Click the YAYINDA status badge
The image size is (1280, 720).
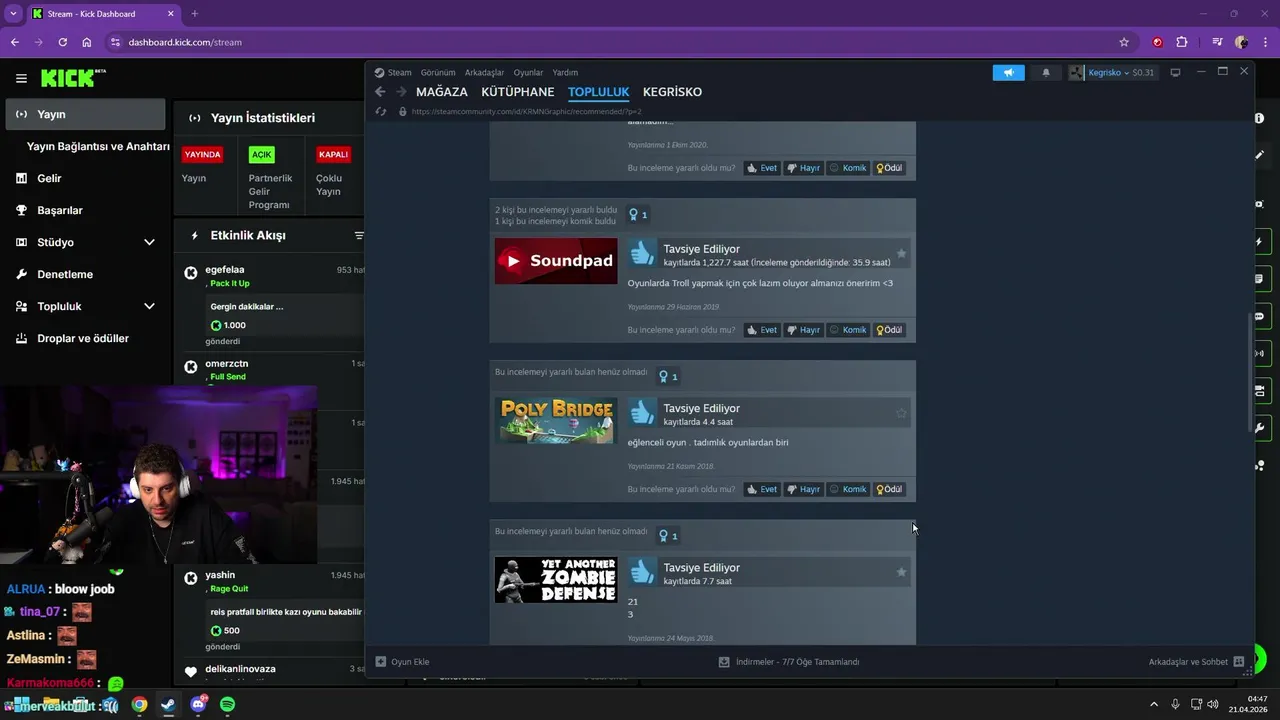click(x=202, y=154)
